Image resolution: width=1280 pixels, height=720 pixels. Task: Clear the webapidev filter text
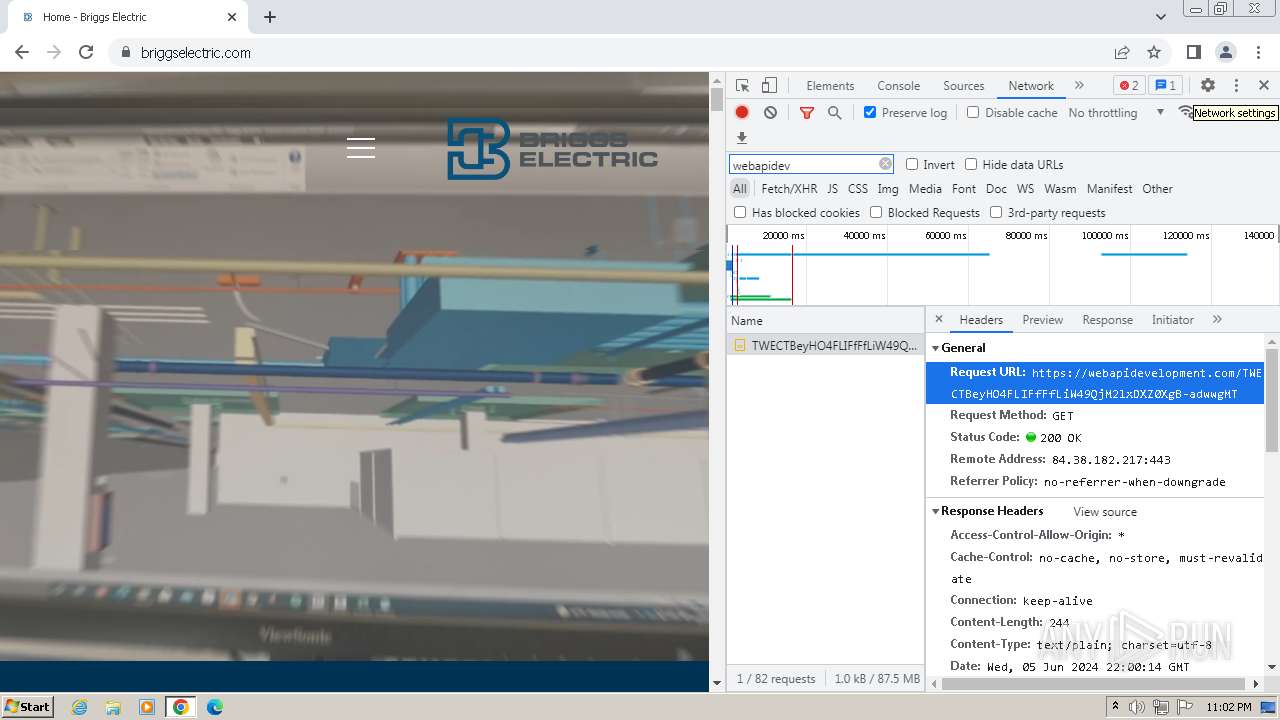(885, 164)
